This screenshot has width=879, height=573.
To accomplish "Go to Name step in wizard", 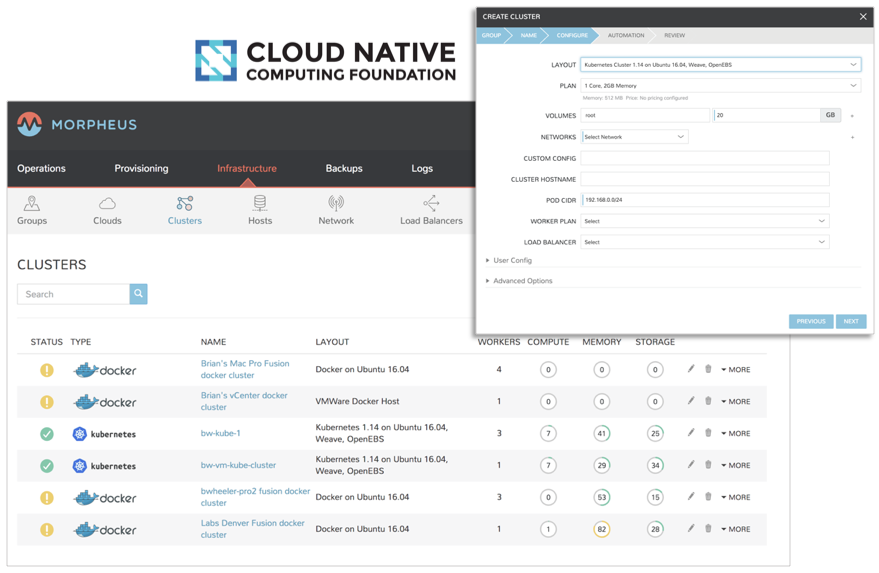I will pyautogui.click(x=529, y=35).
